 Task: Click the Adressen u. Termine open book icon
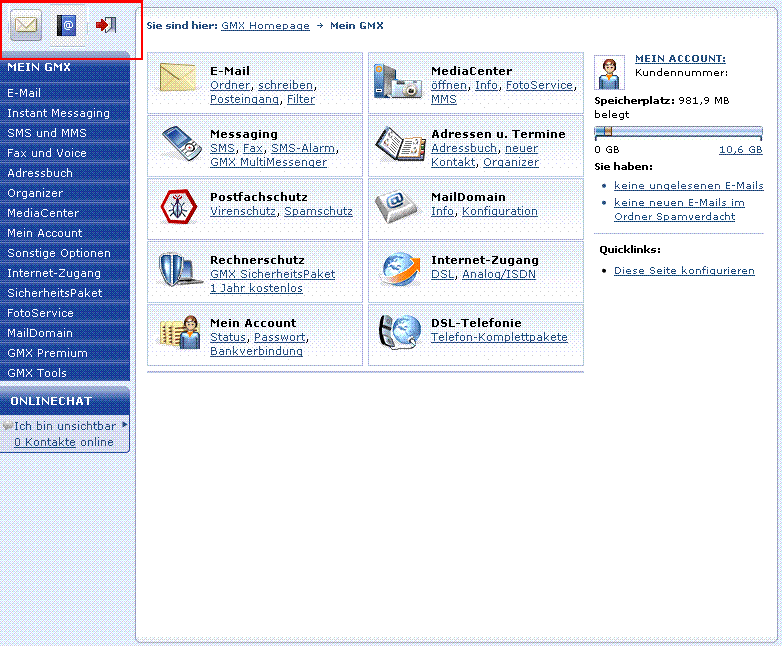point(400,144)
